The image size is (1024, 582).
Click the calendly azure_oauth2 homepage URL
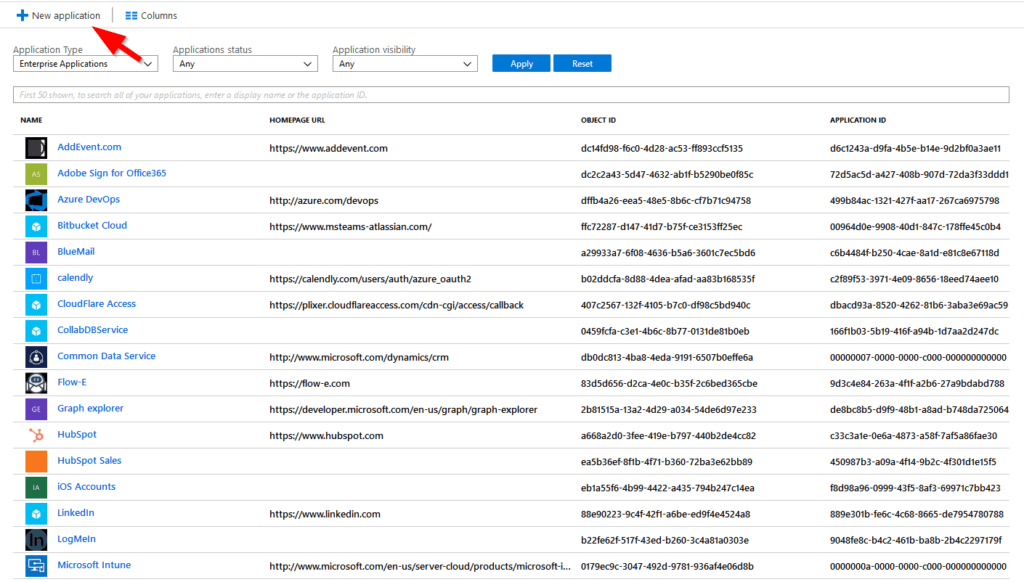point(370,279)
